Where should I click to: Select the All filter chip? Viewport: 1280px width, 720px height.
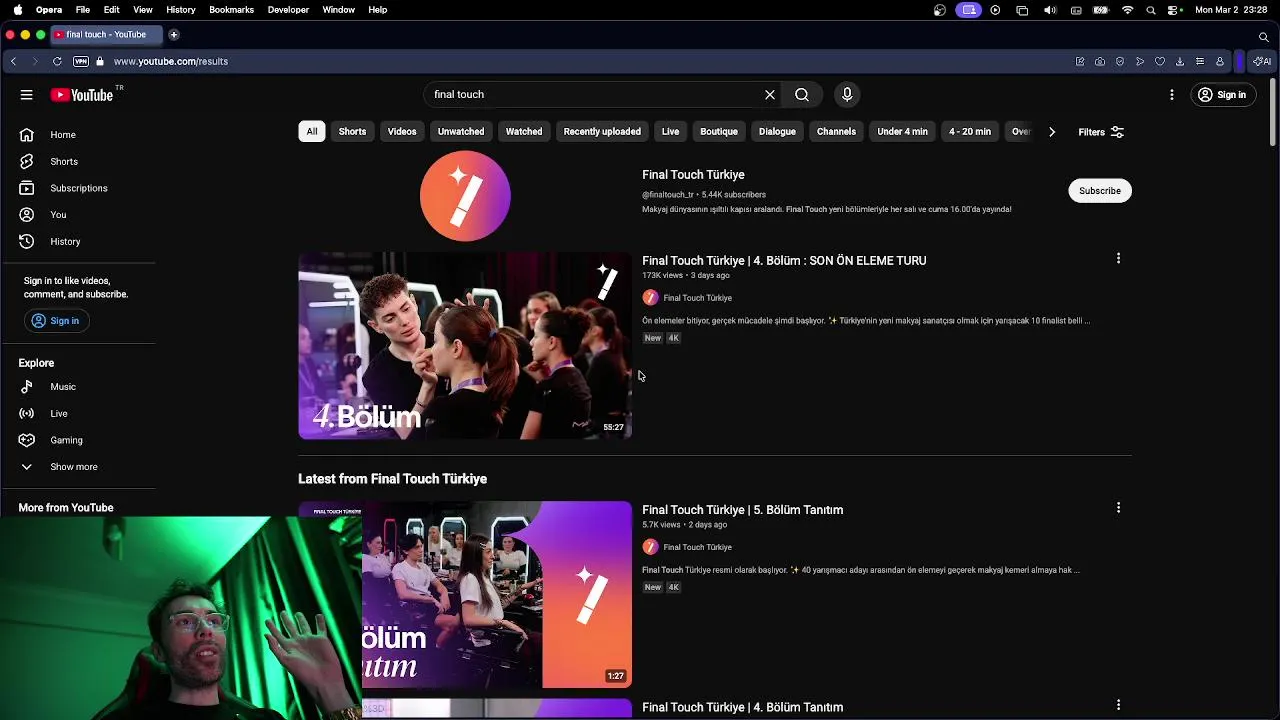312,132
